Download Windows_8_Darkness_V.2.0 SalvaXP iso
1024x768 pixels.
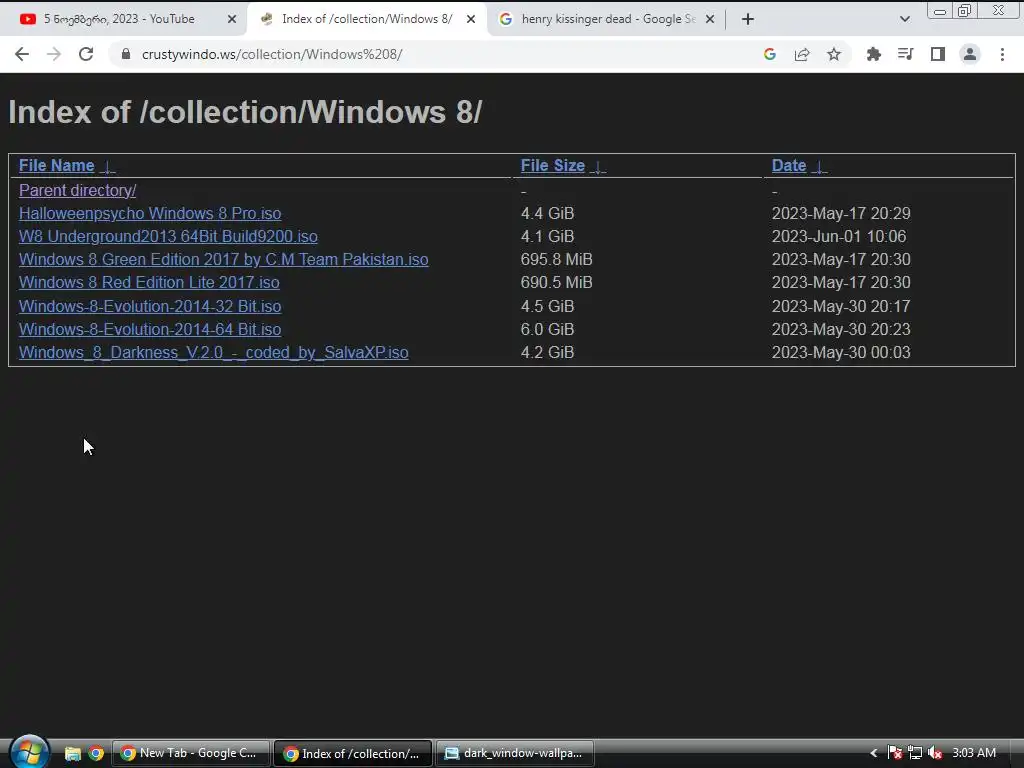pyautogui.click(x=214, y=353)
